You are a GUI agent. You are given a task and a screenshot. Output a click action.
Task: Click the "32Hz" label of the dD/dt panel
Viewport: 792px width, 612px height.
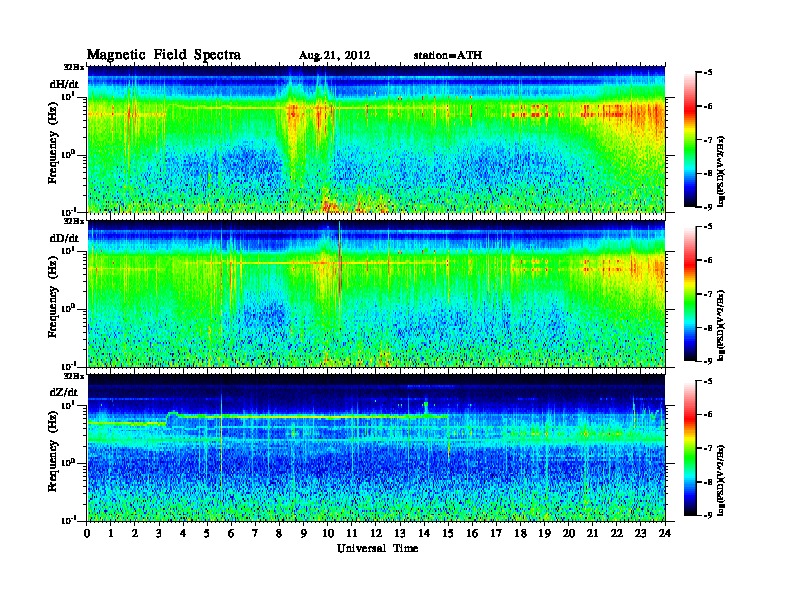point(74,221)
